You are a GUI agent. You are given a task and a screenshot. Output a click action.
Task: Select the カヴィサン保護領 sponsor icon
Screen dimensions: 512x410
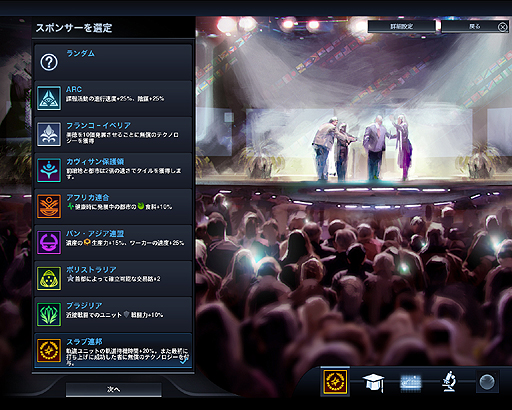(49, 170)
